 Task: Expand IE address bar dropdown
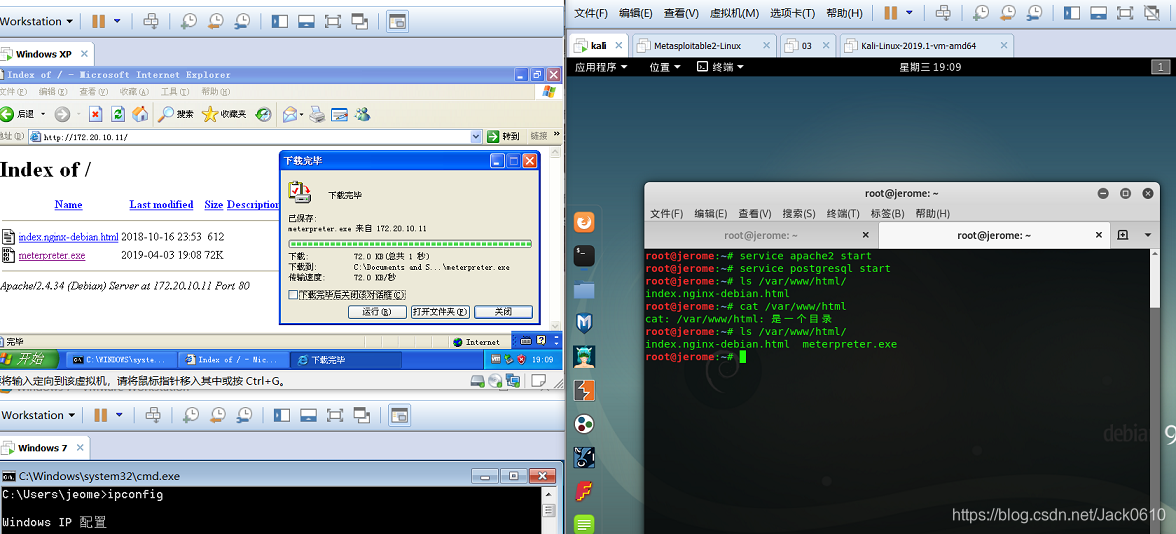[476, 136]
